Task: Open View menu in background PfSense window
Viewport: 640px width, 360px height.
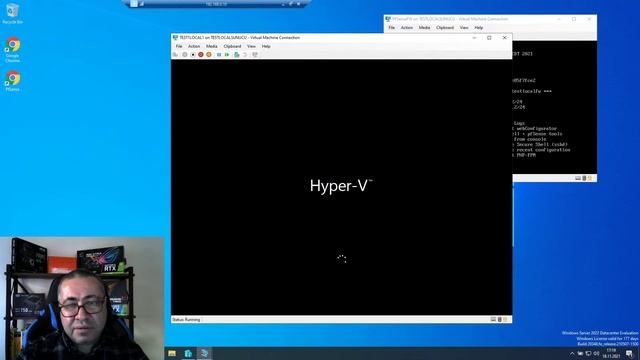Action: pos(464,28)
